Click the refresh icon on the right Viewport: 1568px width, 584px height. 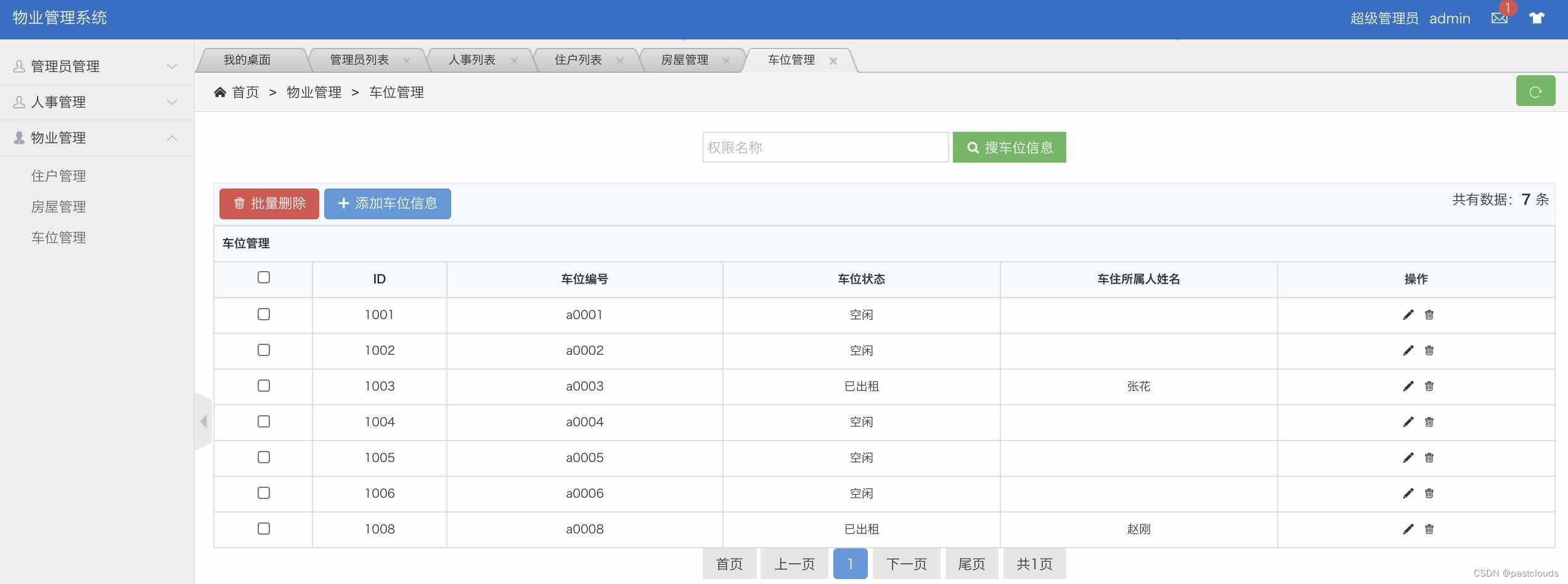point(1535,91)
